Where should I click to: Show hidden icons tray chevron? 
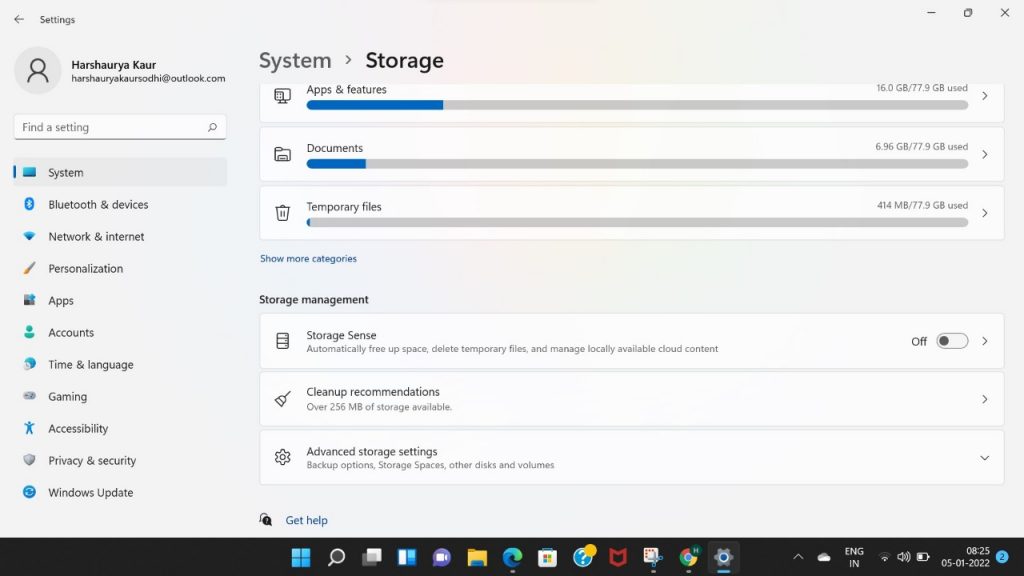798,558
